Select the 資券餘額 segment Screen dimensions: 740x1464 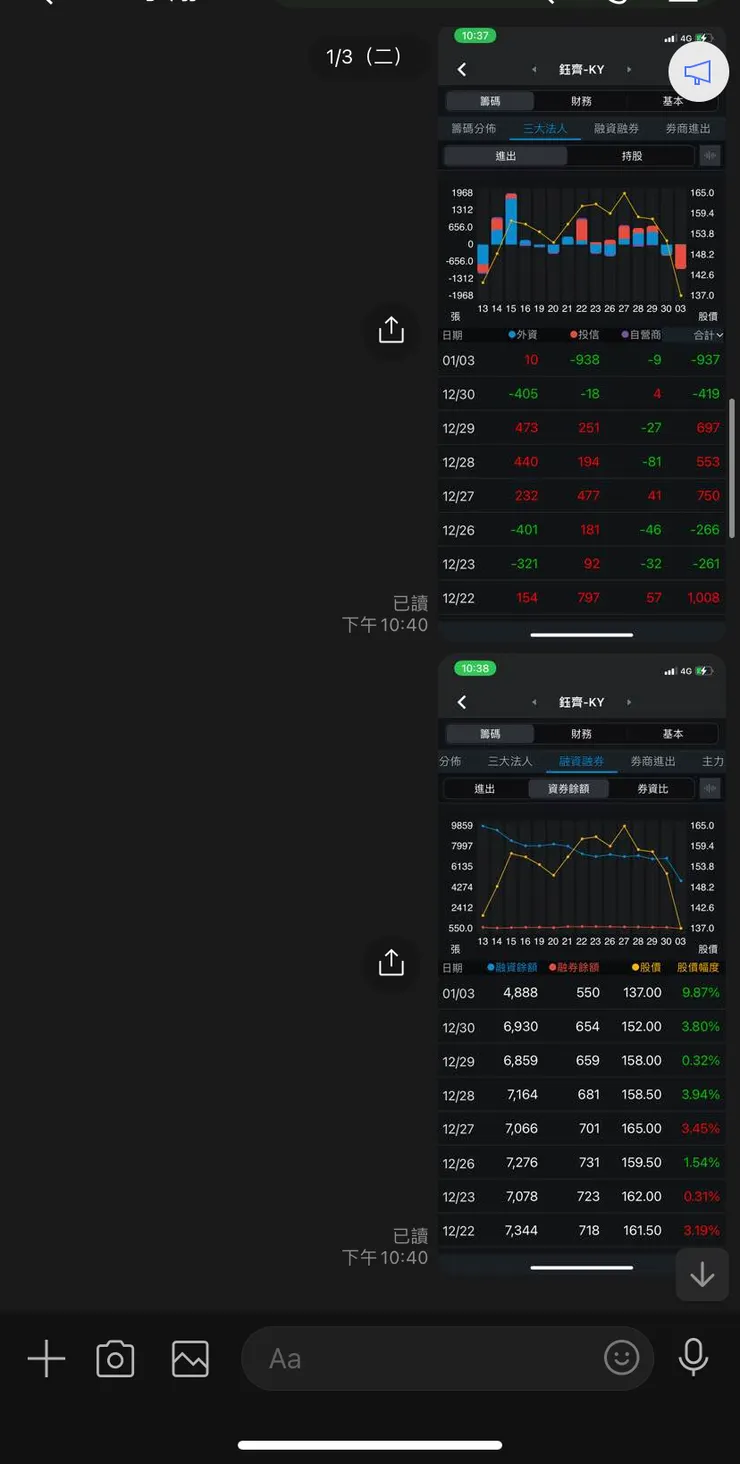tap(568, 789)
